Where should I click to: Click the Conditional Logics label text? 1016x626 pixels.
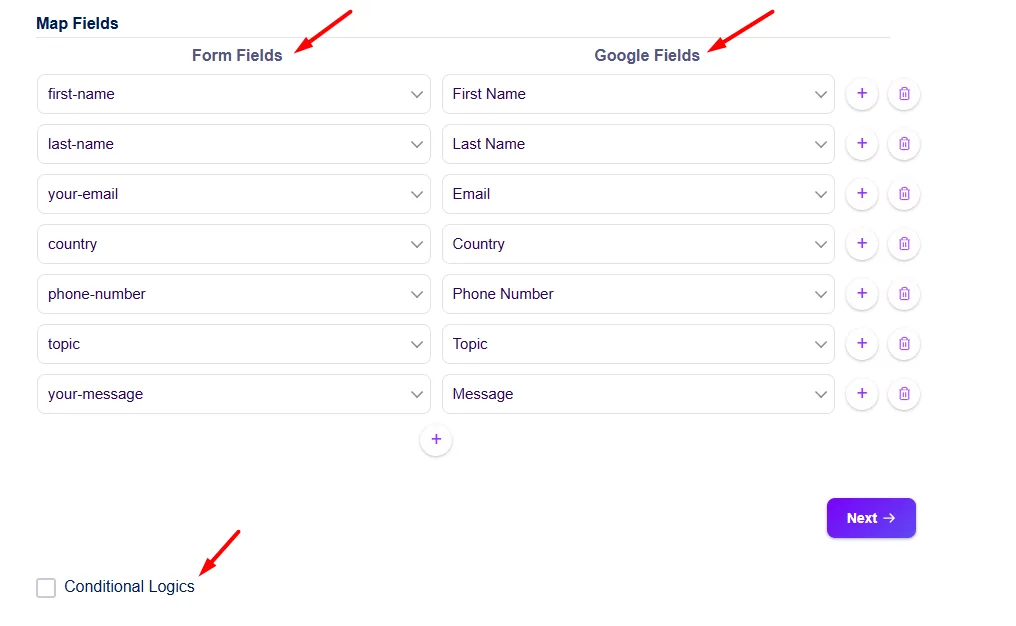click(129, 587)
